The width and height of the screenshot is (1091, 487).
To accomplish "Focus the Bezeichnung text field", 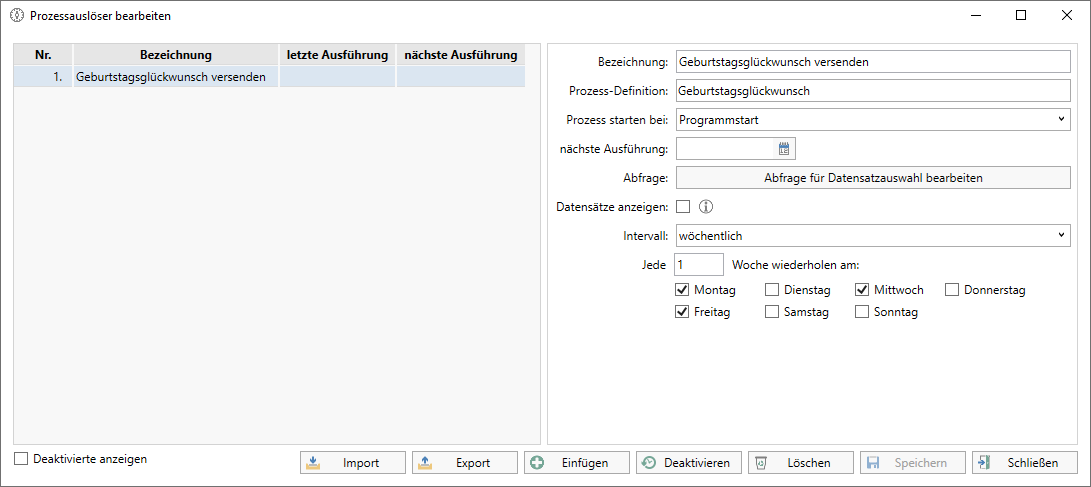I will (x=873, y=61).
